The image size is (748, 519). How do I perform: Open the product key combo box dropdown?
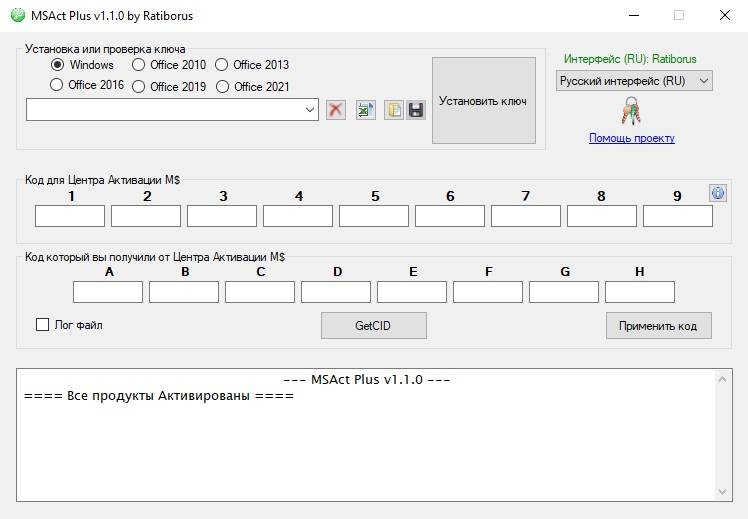coord(310,110)
